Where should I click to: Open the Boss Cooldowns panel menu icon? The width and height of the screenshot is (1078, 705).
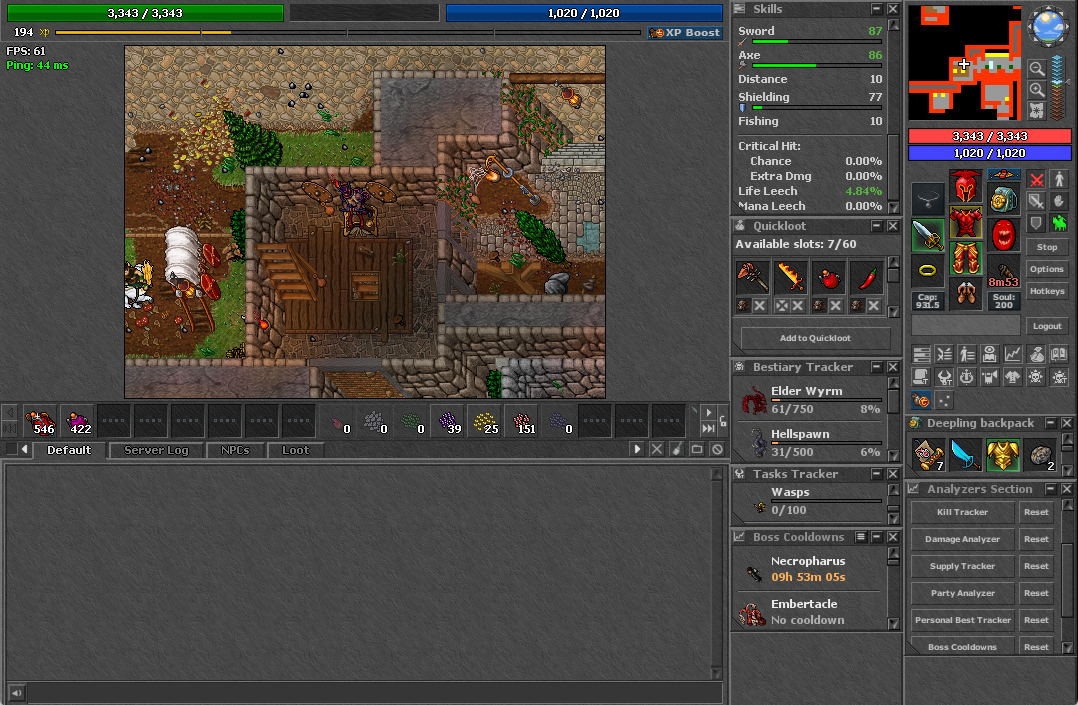(861, 537)
